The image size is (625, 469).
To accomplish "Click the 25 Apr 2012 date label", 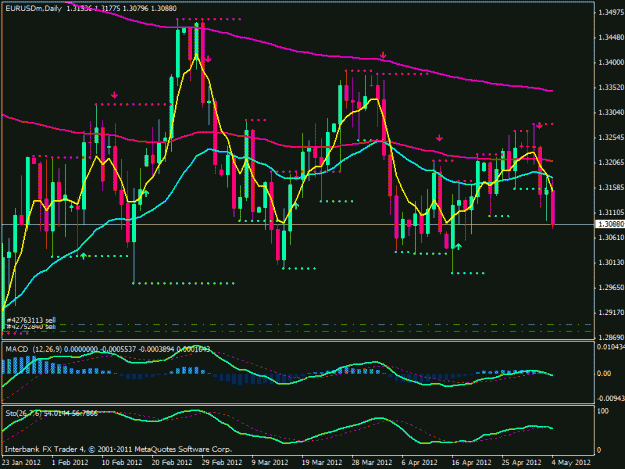I will [x=522, y=463].
